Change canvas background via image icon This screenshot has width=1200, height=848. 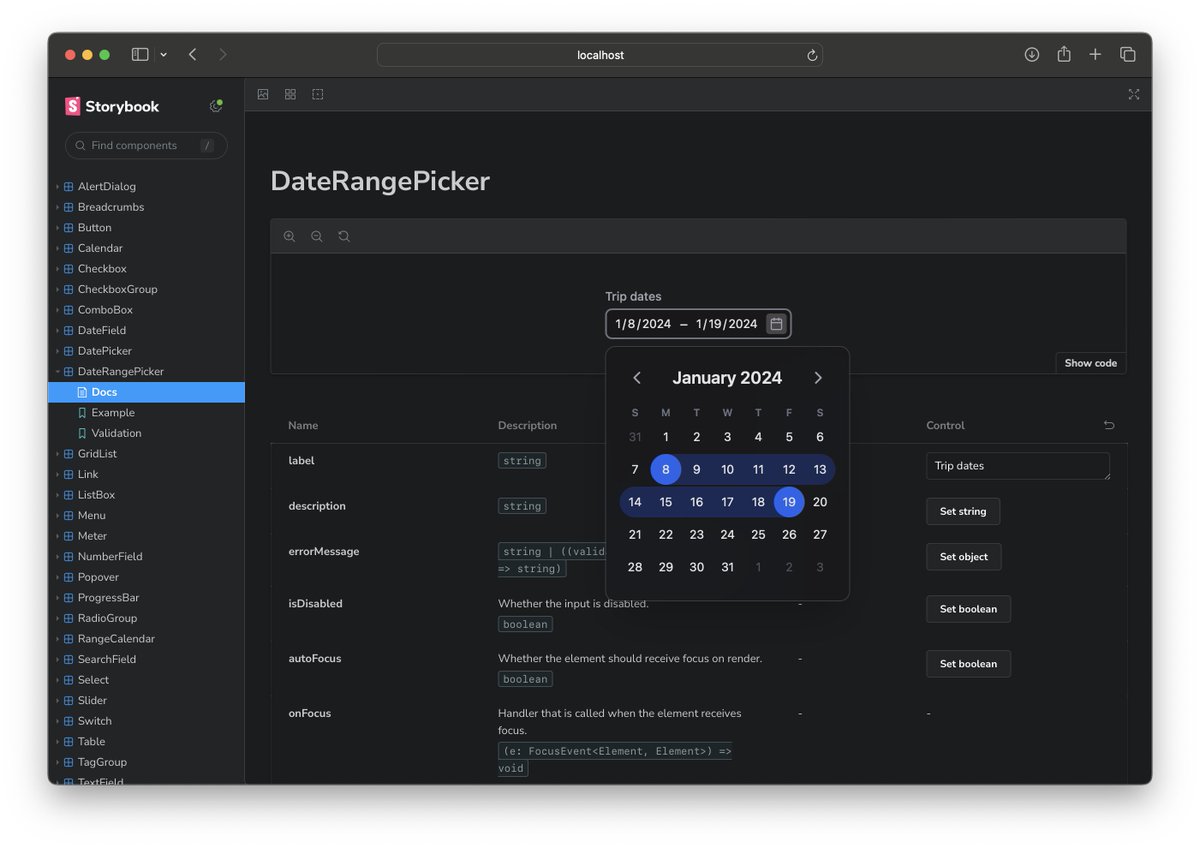(263, 94)
